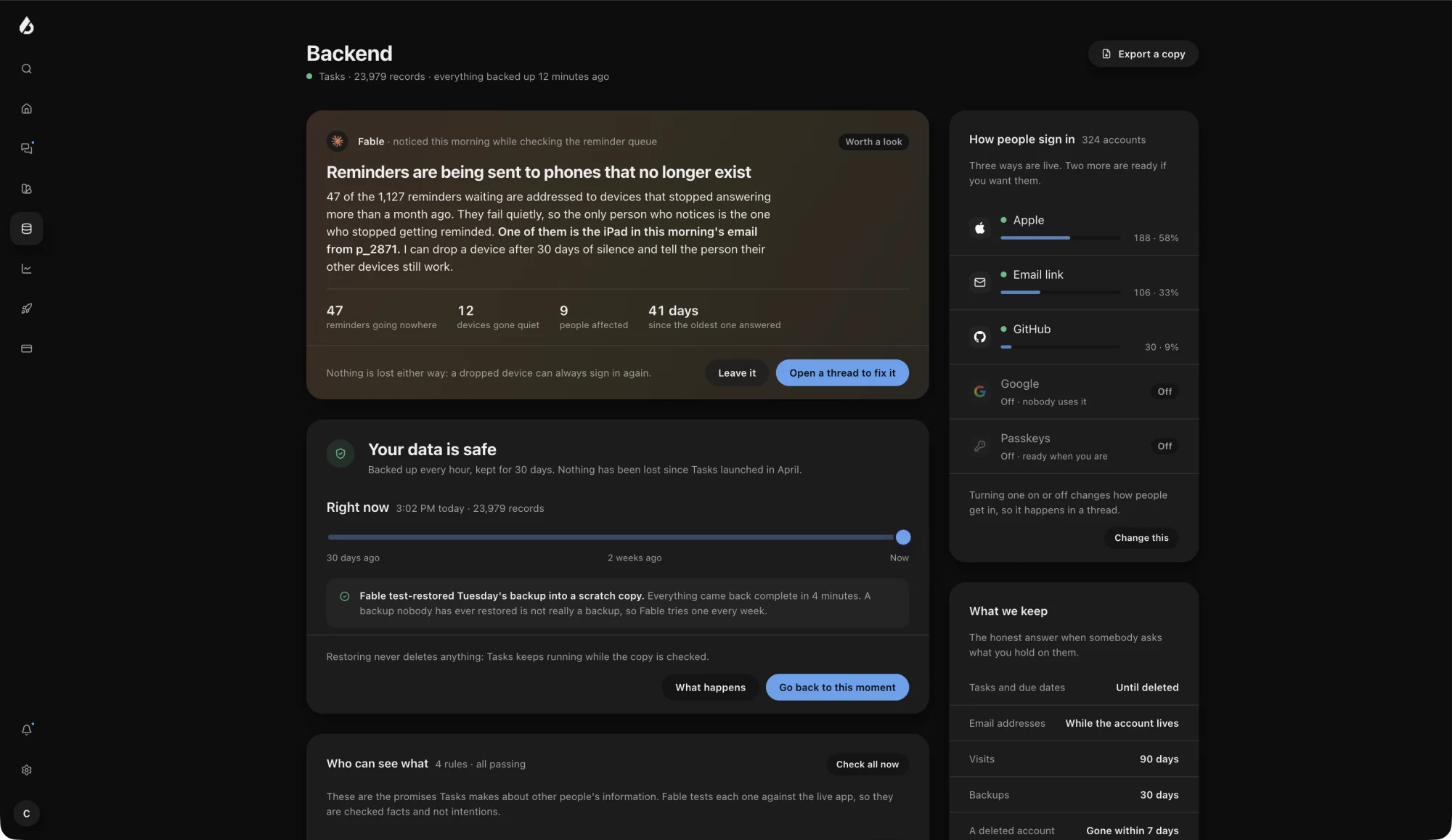This screenshot has height=840, width=1452.
Task: Click the GitHub usage progress bar
Action: (1060, 346)
